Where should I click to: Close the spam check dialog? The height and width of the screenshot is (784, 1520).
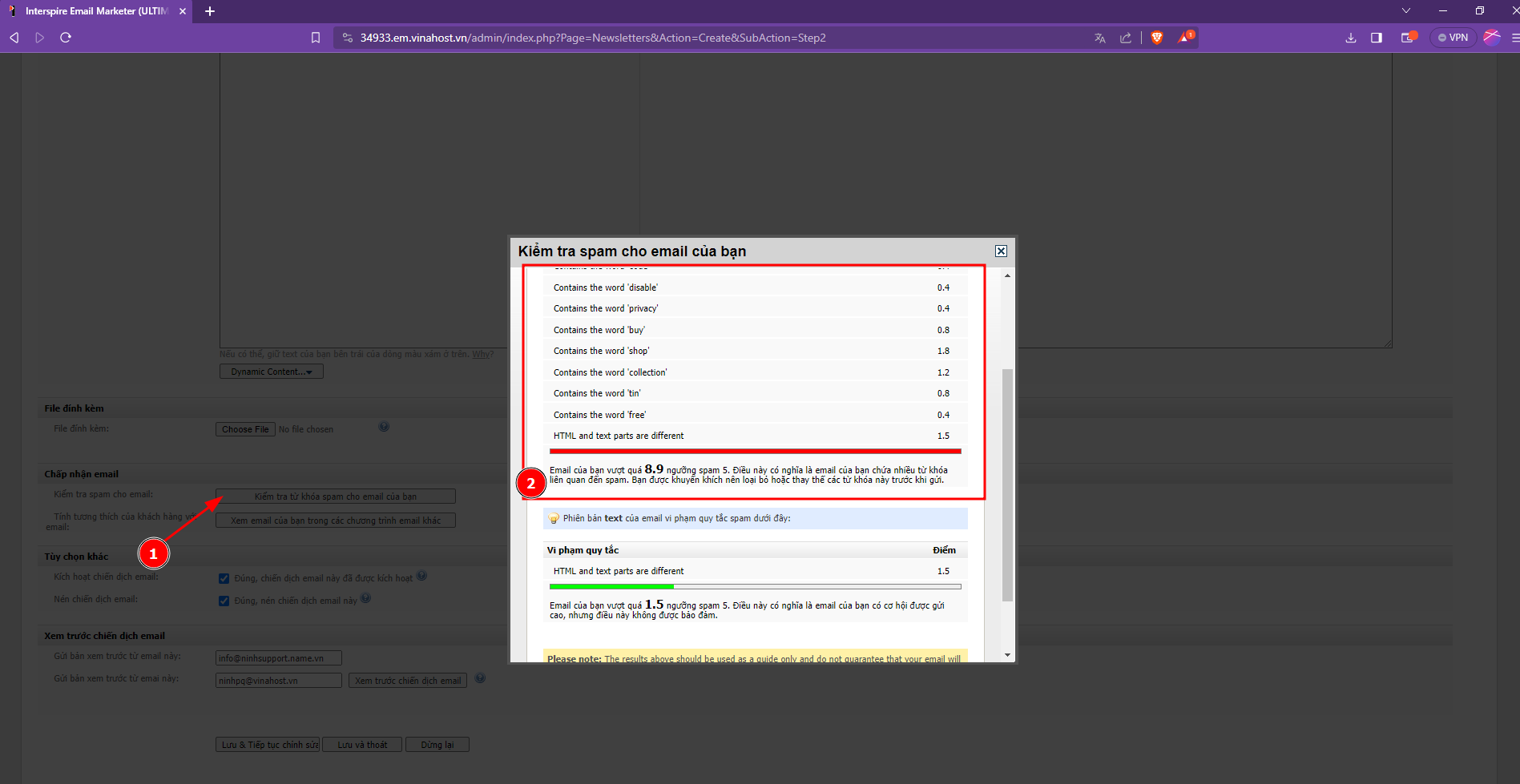pos(1001,251)
